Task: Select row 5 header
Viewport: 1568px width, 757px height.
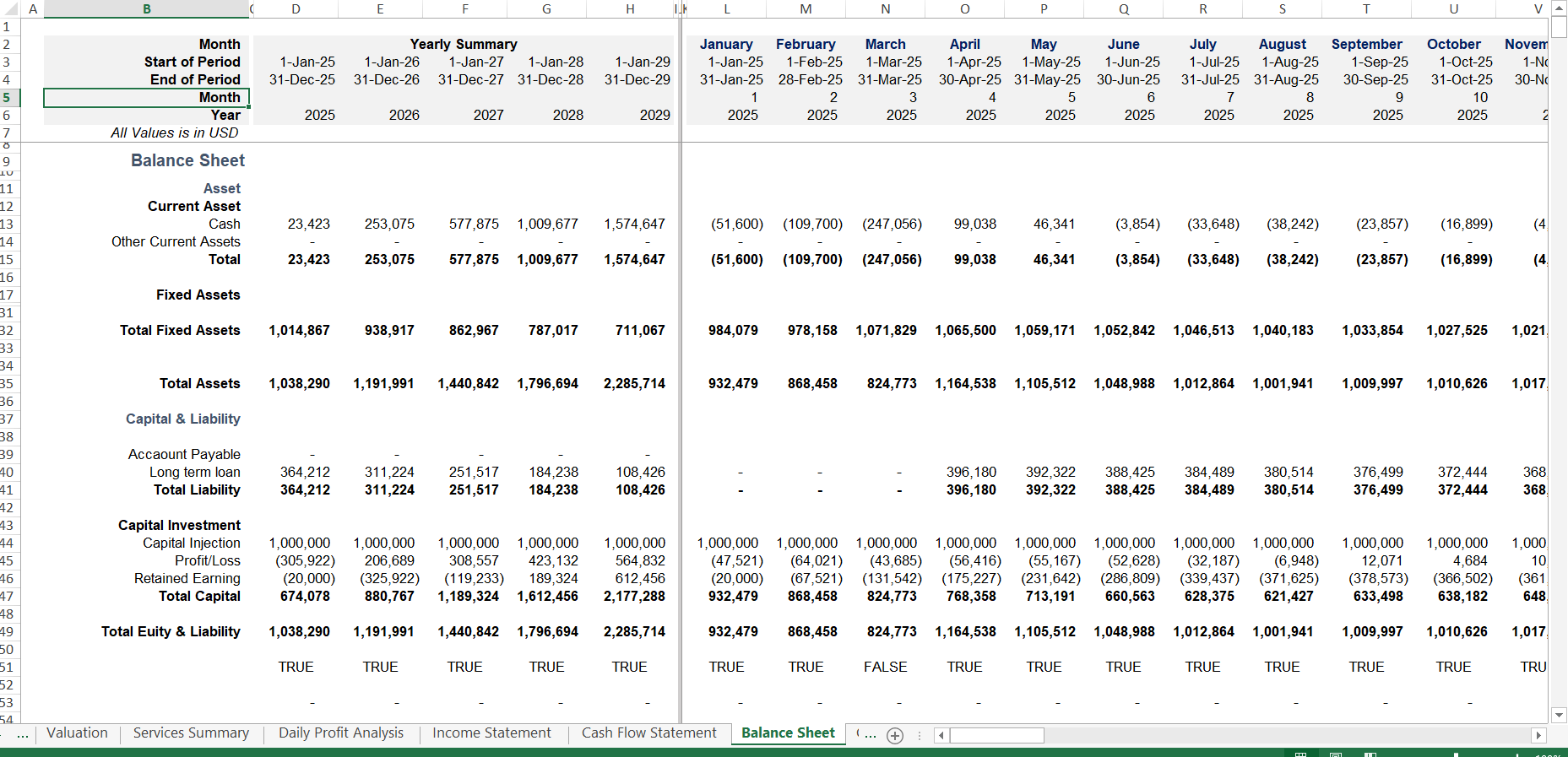Action: click(10, 97)
